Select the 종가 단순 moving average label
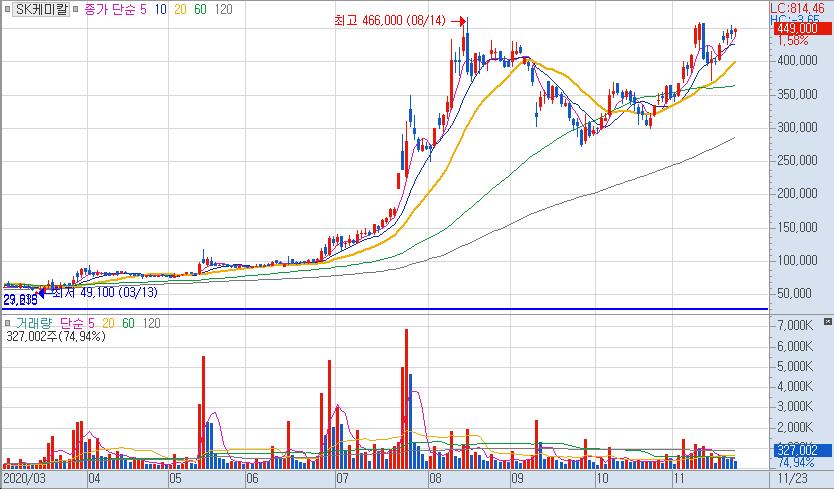 point(110,10)
